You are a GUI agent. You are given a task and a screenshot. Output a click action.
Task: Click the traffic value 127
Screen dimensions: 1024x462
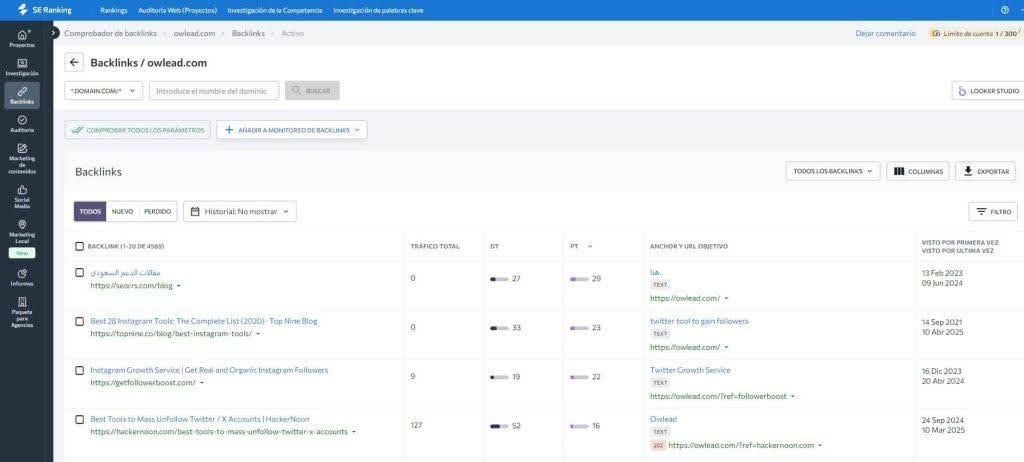tap(417, 425)
